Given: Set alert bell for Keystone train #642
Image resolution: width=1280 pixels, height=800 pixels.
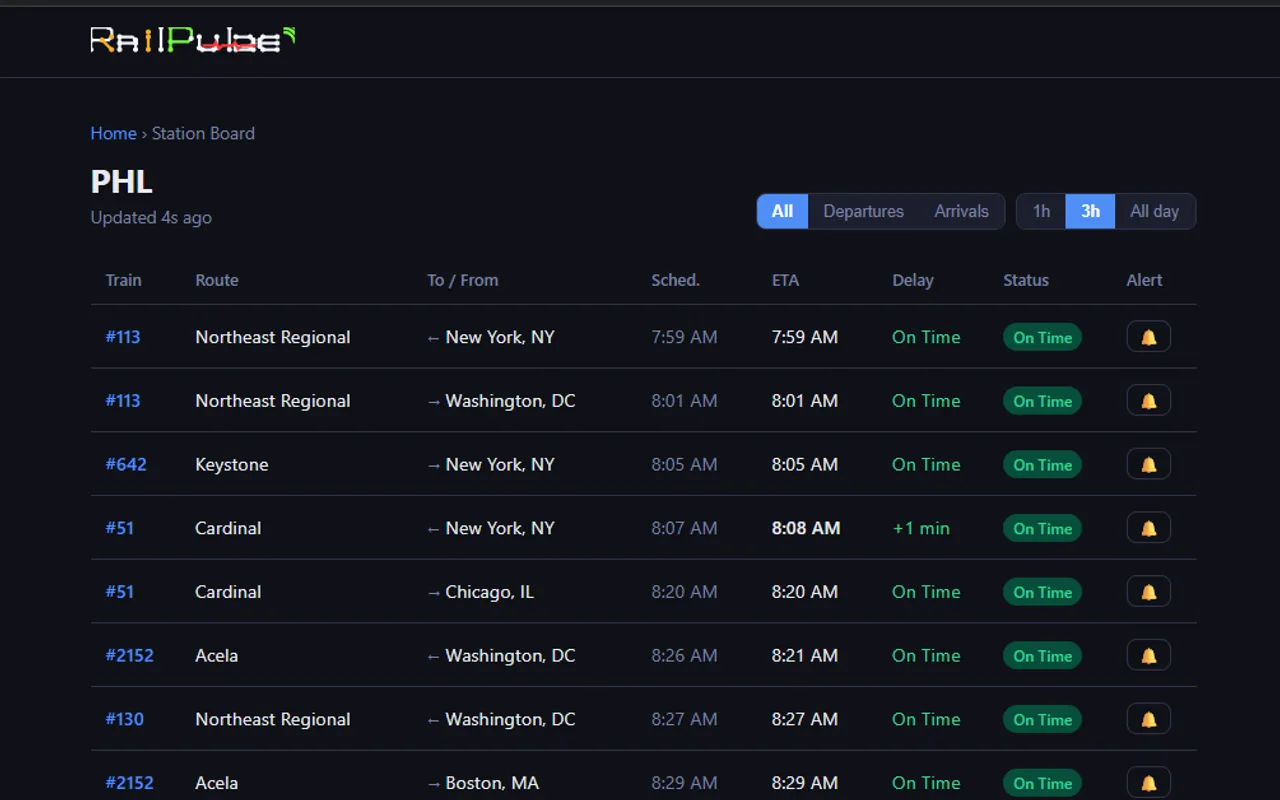Looking at the screenshot, I should [1148, 465].
